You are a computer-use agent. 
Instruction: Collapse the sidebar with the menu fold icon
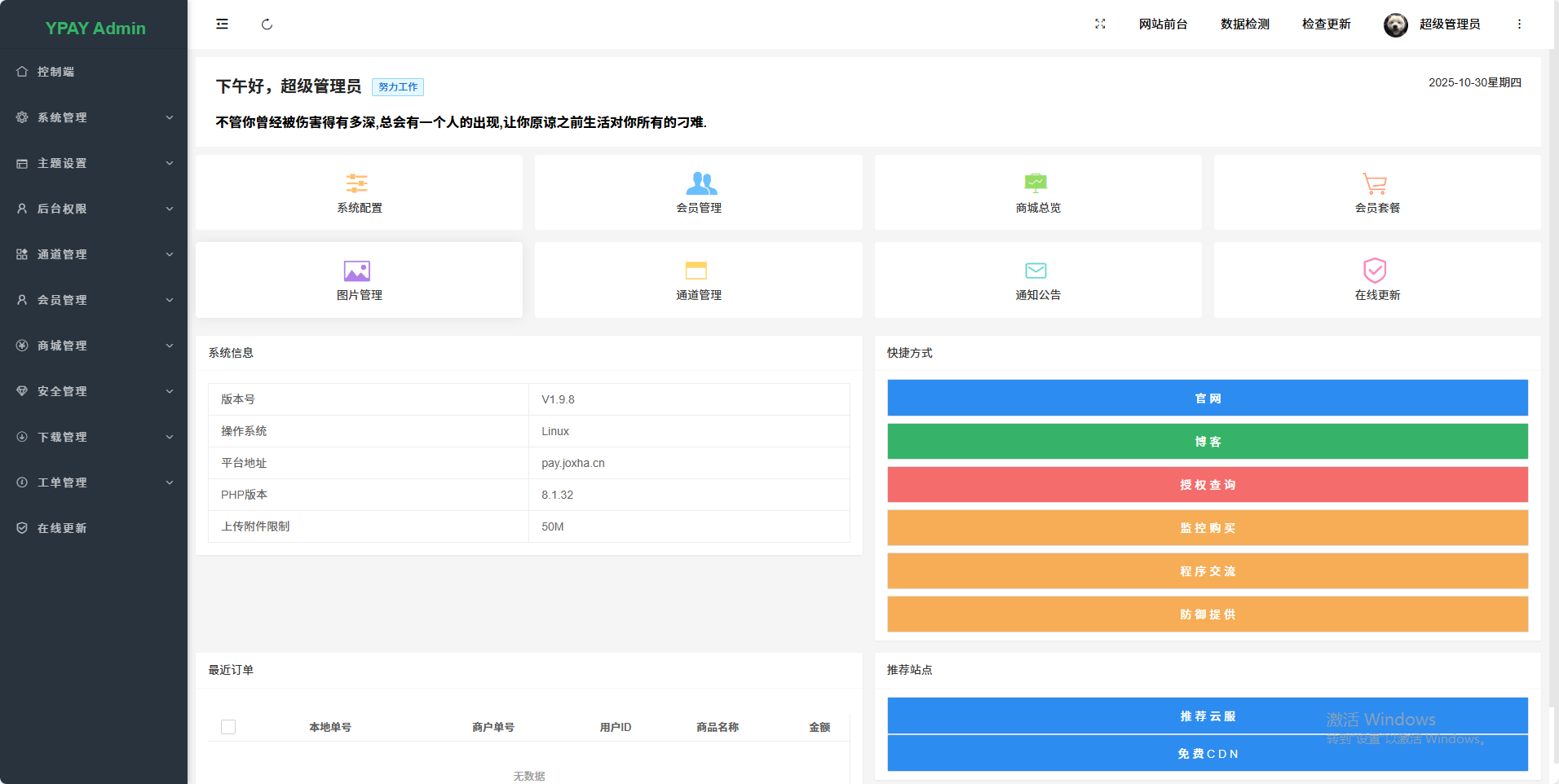[222, 24]
